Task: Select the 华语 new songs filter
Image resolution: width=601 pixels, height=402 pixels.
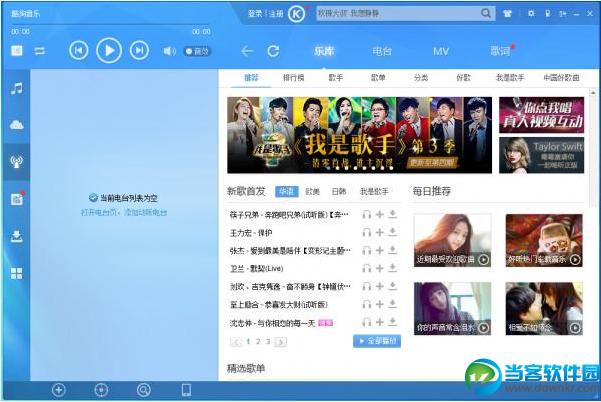Action: tap(287, 191)
